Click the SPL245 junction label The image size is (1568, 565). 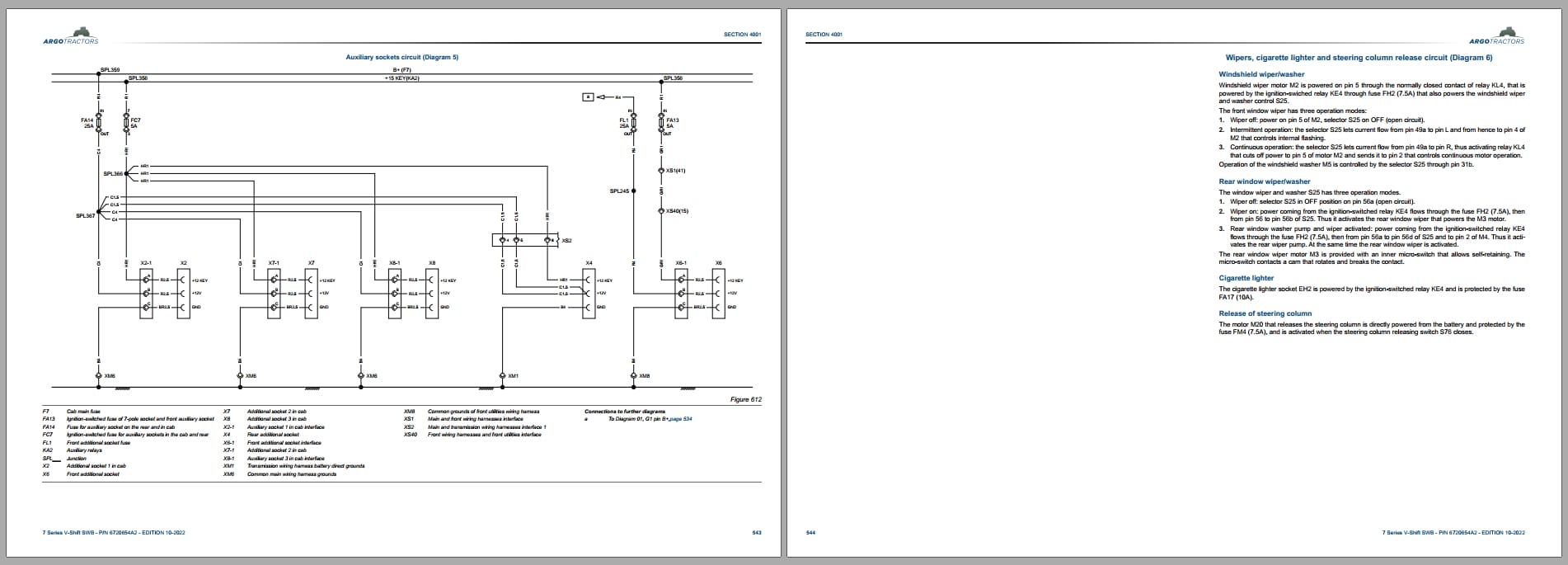619,191
